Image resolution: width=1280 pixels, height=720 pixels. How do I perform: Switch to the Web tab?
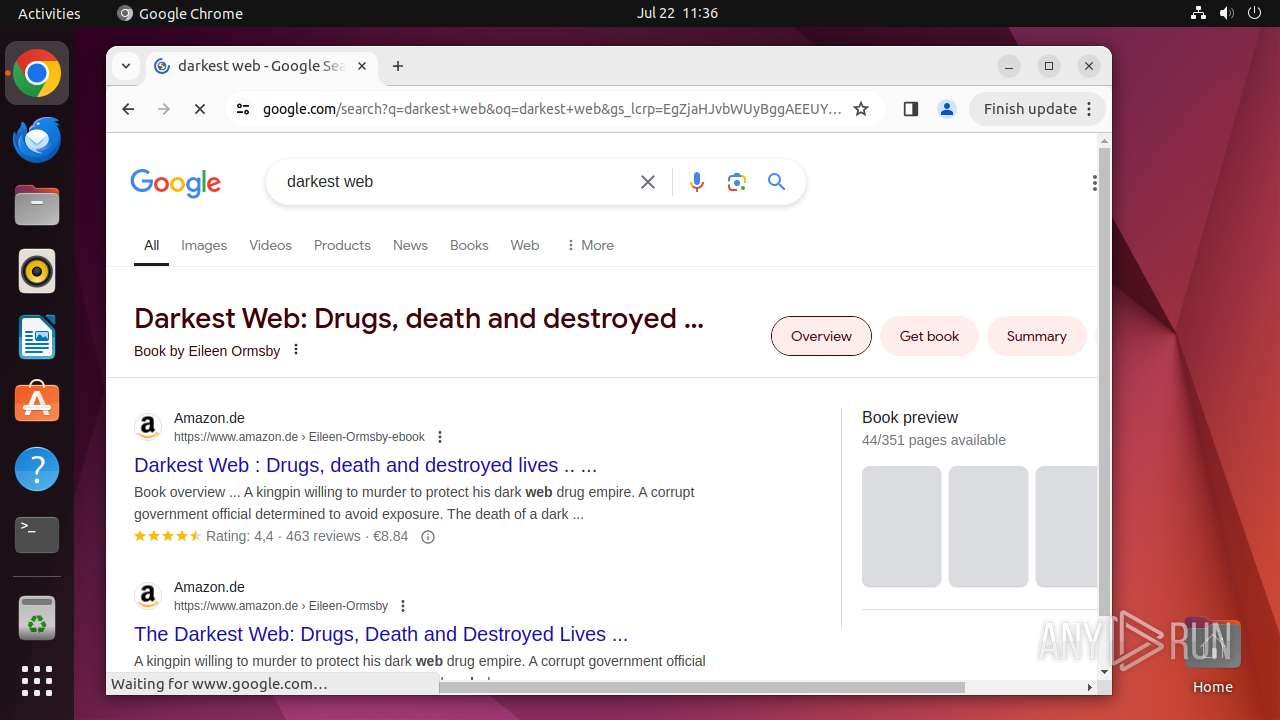[525, 245]
